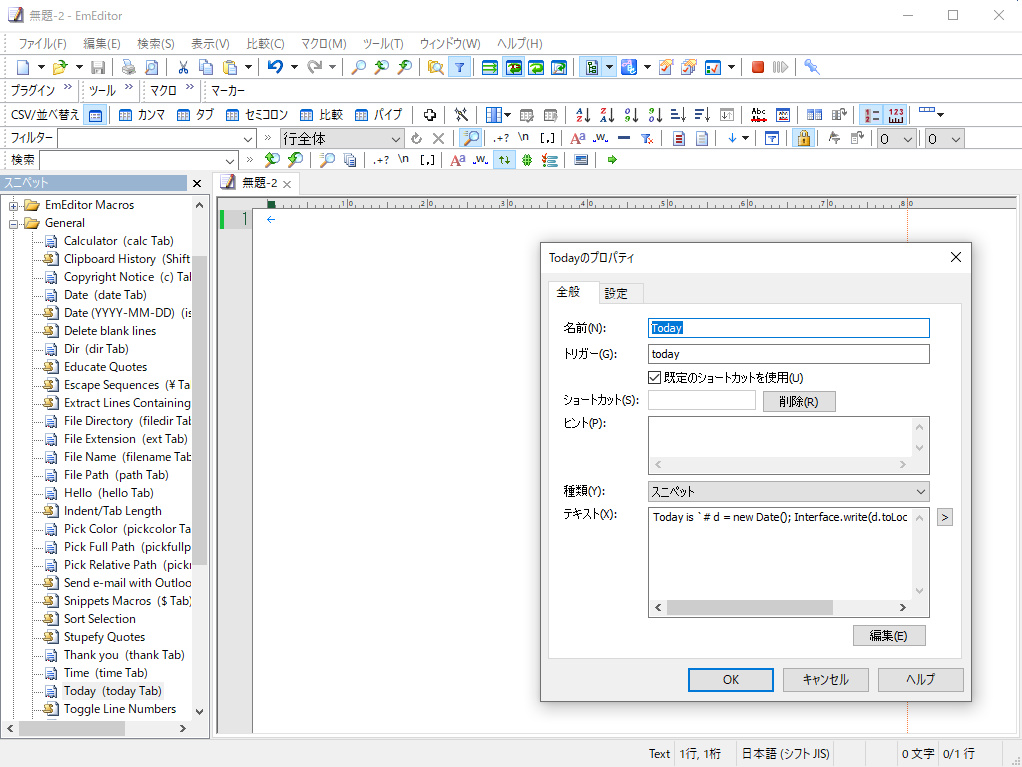Open the 行全体 filter column dropdown

(342, 139)
